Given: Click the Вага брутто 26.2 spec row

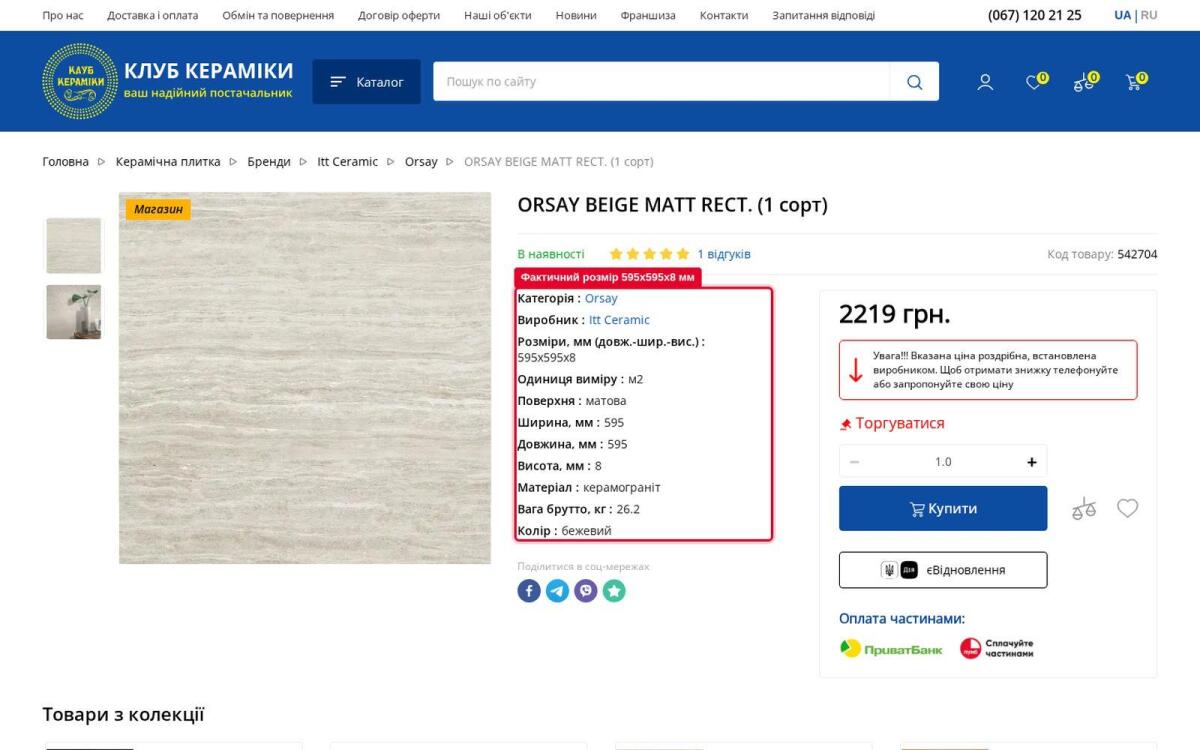Looking at the screenshot, I should [578, 509].
